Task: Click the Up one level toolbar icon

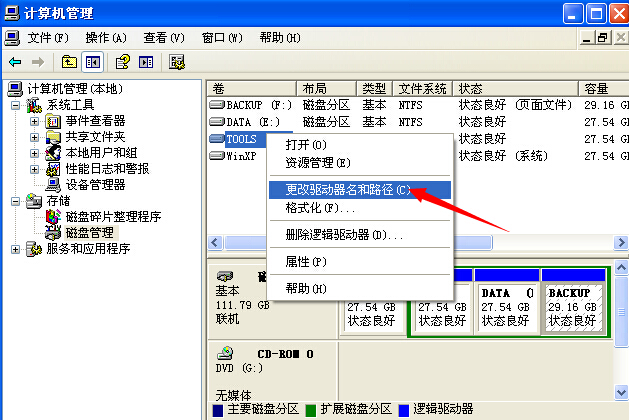Action: [70, 62]
